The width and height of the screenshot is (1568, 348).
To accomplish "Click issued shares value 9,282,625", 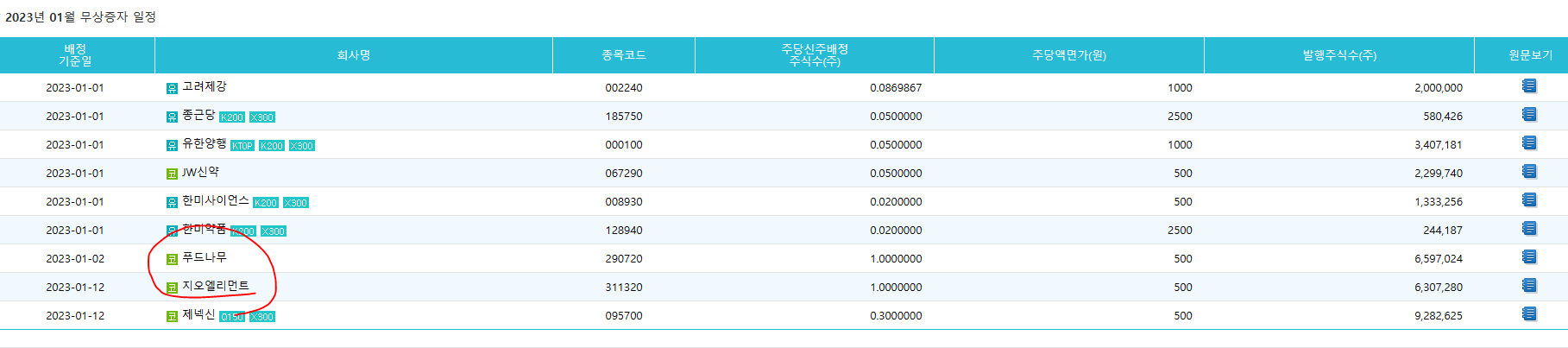I will tap(1439, 316).
